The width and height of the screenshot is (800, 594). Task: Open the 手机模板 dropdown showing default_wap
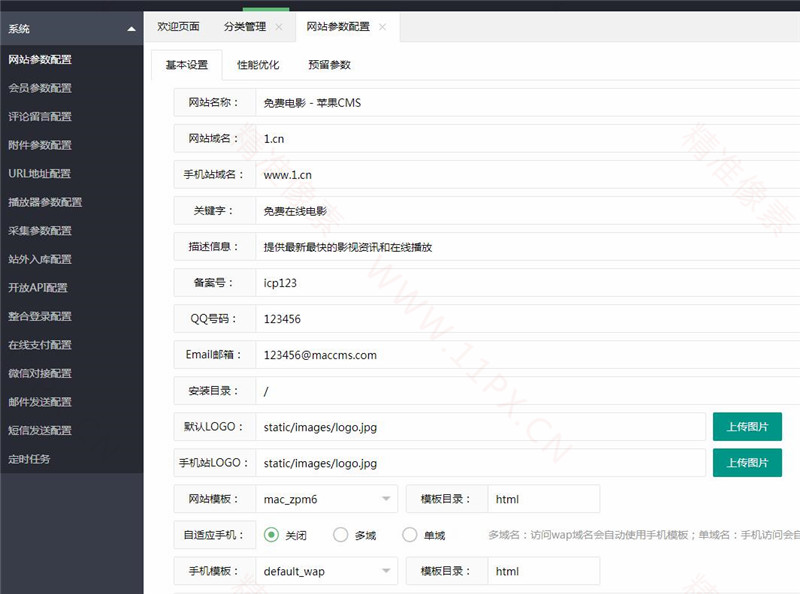326,570
